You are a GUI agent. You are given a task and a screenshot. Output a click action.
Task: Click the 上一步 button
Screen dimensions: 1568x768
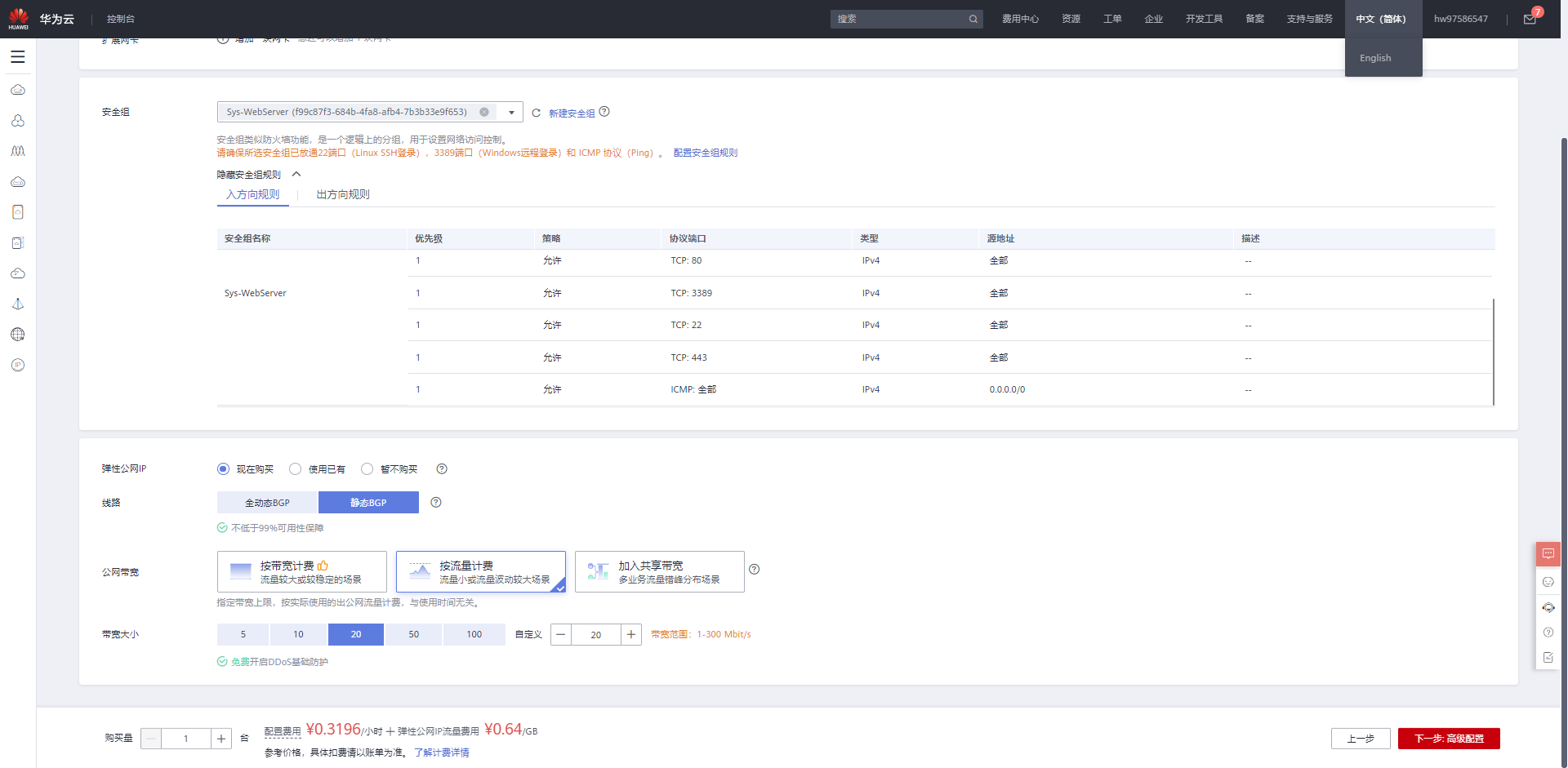tap(1361, 739)
